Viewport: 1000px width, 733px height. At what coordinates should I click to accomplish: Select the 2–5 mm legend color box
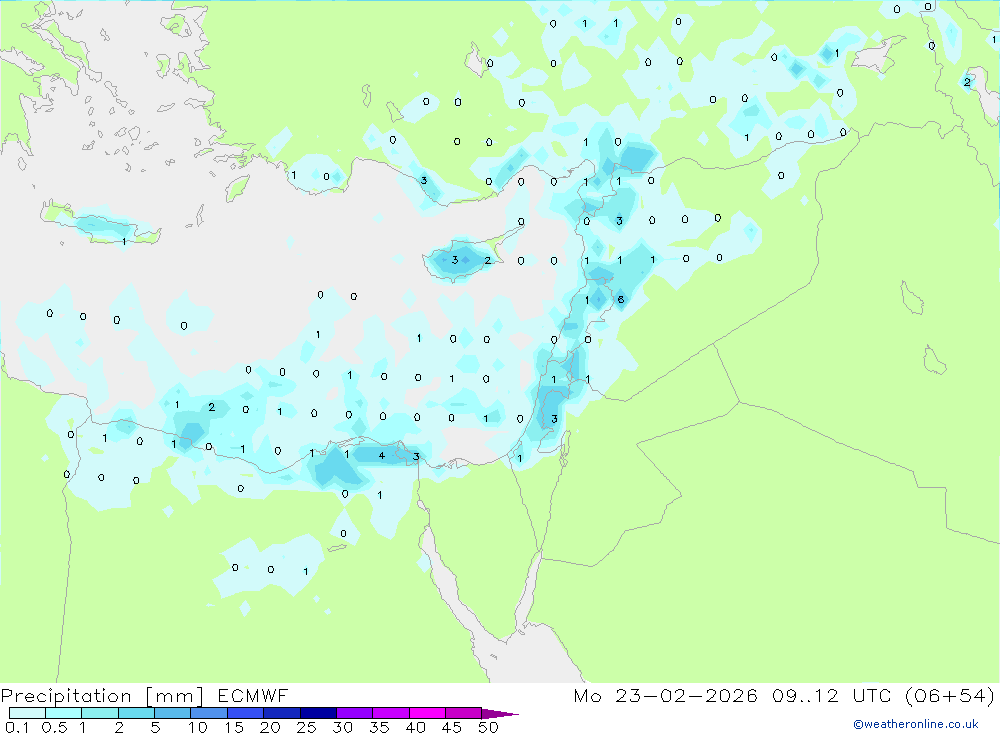[136, 713]
